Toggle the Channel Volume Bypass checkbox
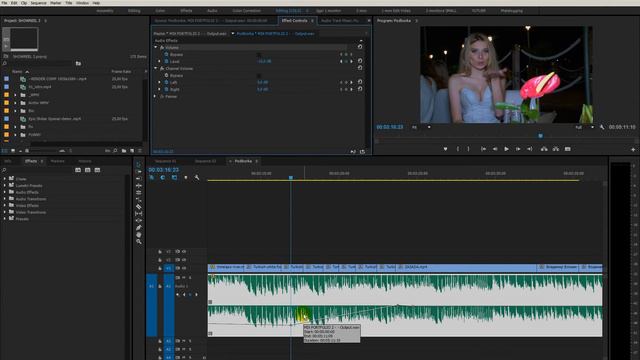640x360 pixels. point(259,76)
